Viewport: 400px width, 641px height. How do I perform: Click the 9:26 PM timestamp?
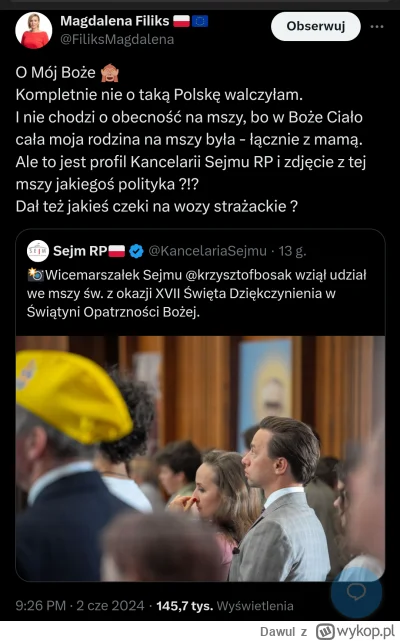[x=40, y=605]
